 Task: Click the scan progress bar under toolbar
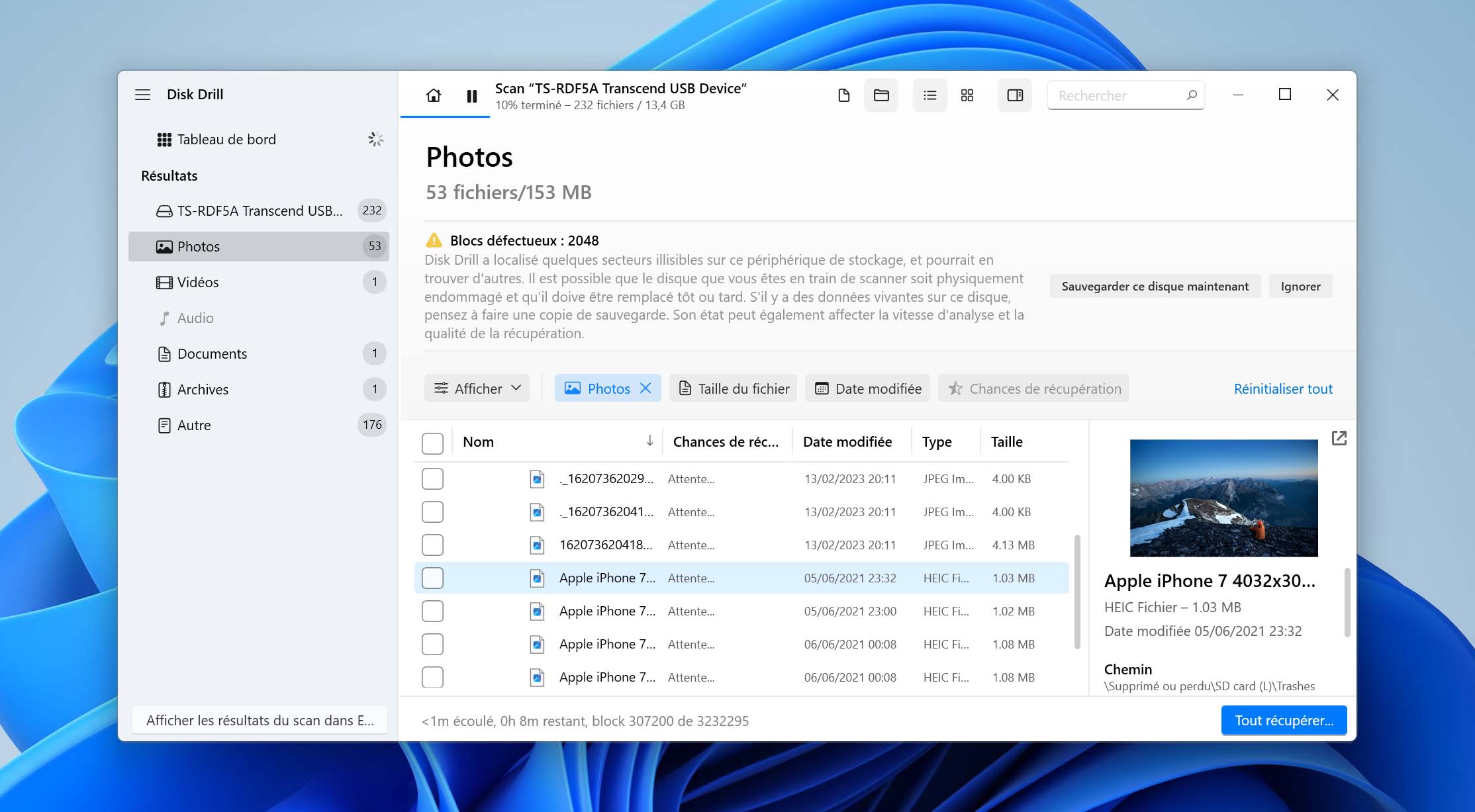445,117
